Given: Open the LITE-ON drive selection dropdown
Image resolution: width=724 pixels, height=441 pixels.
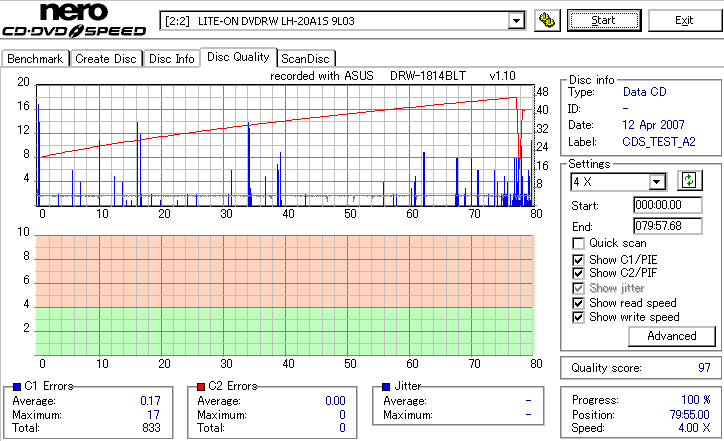Looking at the screenshot, I should click(516, 21).
